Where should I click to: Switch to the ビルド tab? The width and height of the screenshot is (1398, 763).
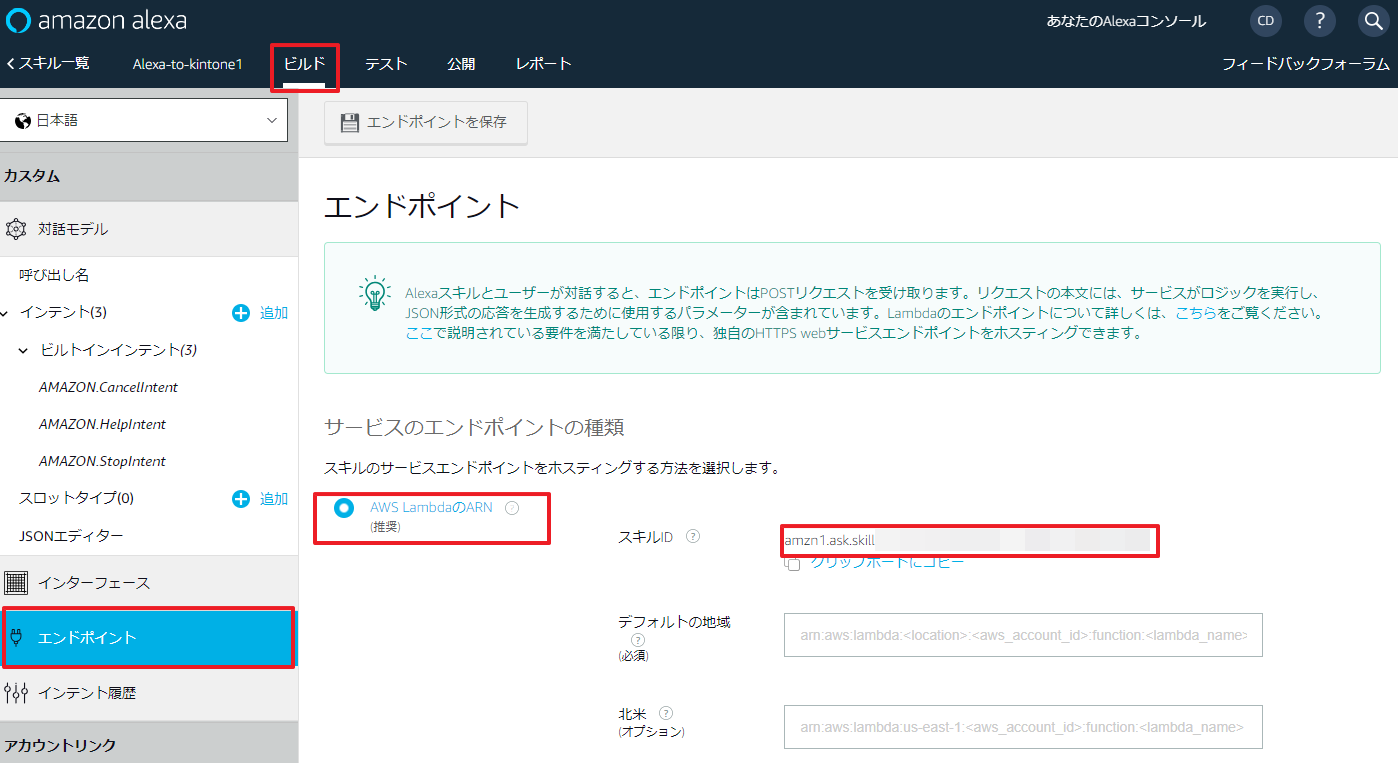304,64
